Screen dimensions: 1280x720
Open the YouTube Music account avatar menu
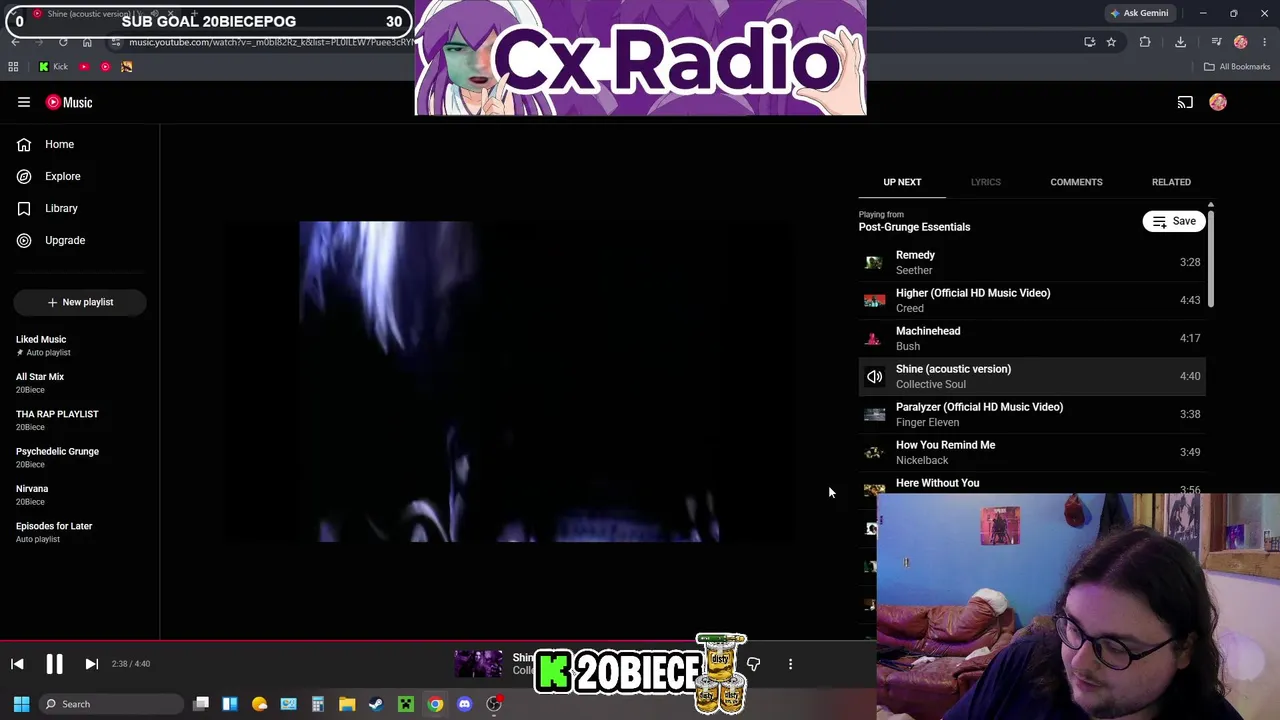click(x=1218, y=102)
